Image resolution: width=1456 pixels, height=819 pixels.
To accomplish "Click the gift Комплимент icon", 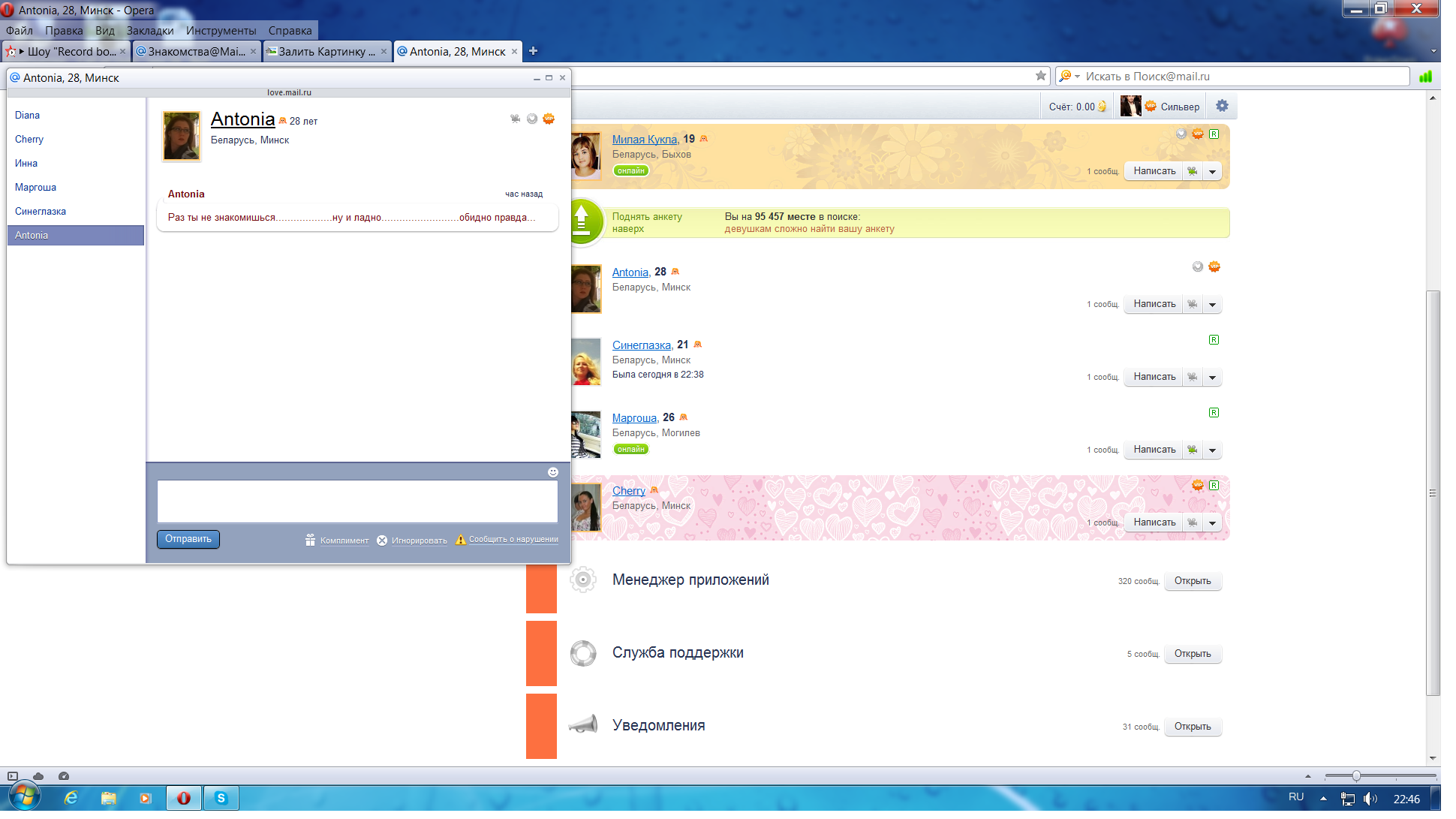I will [x=310, y=540].
